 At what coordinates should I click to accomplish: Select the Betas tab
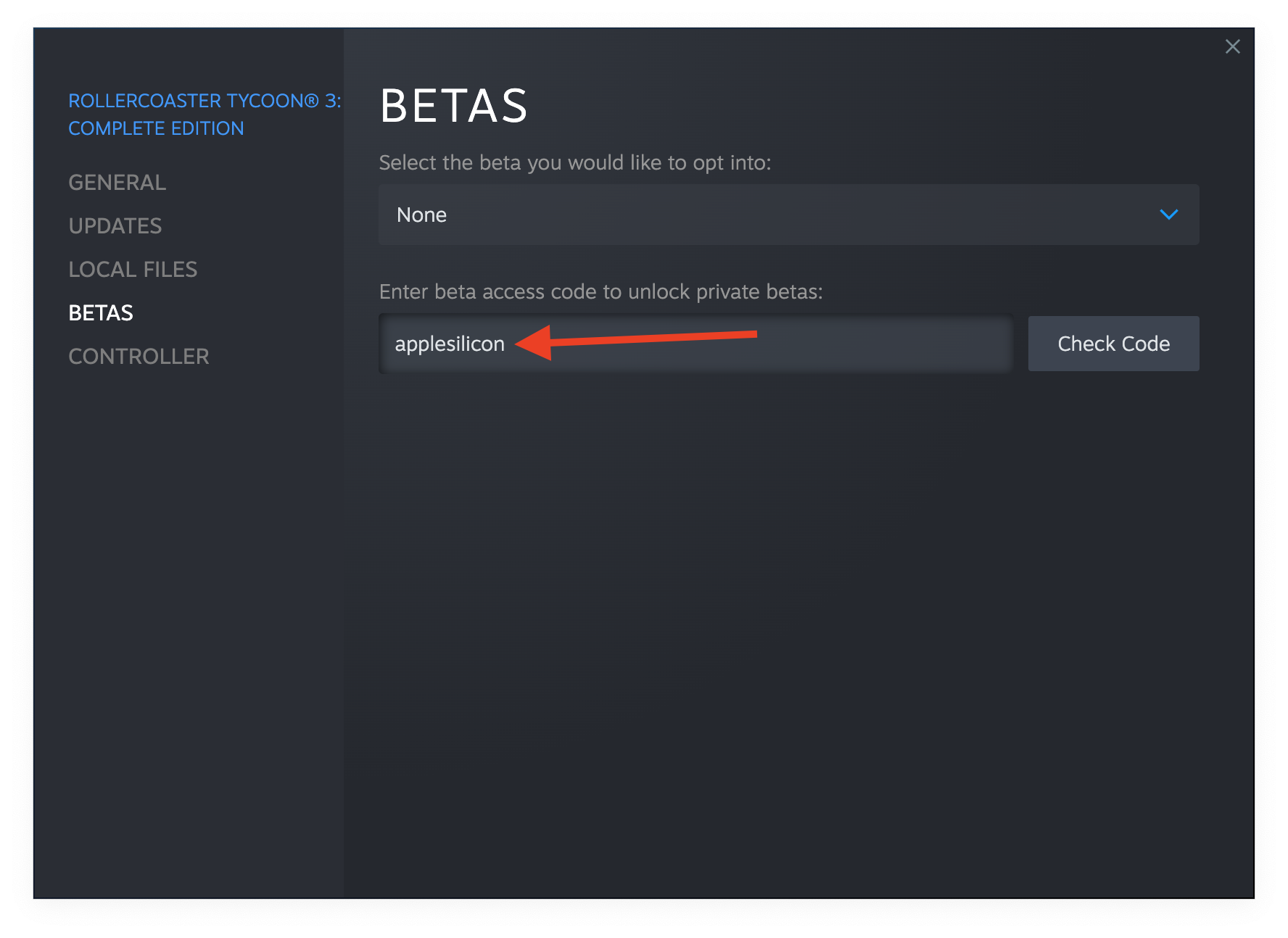pos(101,313)
